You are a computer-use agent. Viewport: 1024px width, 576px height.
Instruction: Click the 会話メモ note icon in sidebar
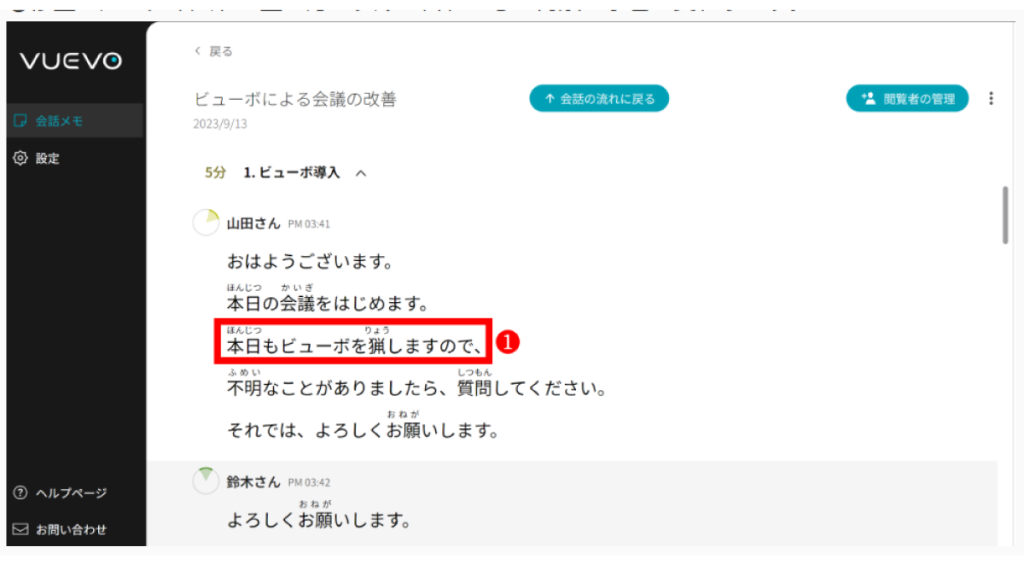coord(20,121)
